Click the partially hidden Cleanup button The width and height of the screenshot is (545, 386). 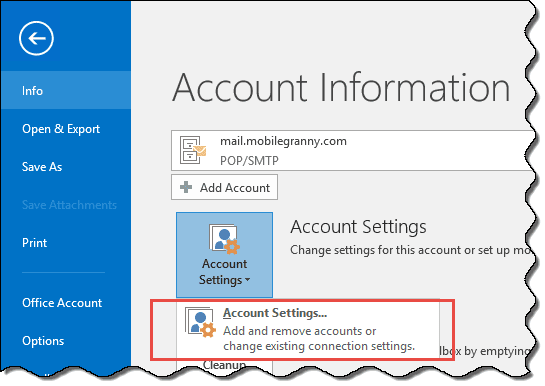(224, 366)
